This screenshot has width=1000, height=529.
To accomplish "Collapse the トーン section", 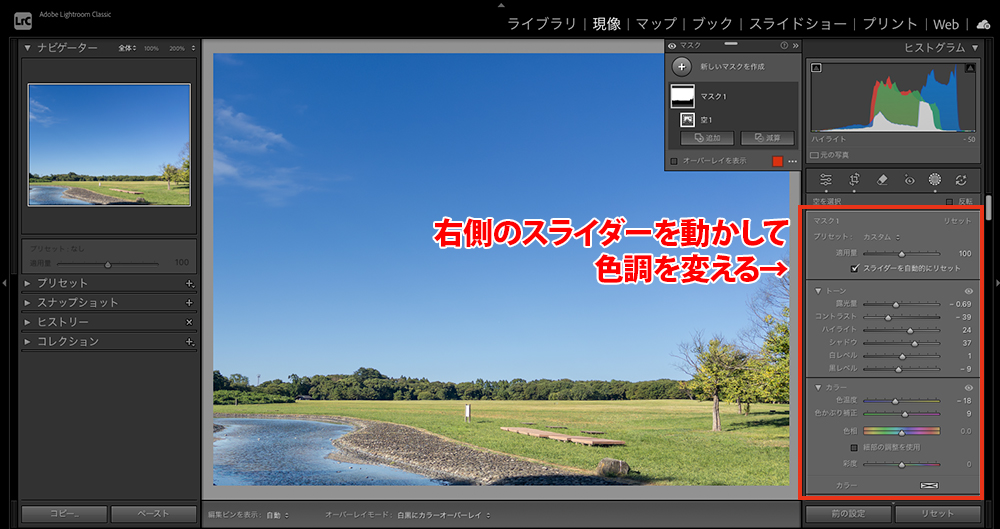I will (x=818, y=291).
